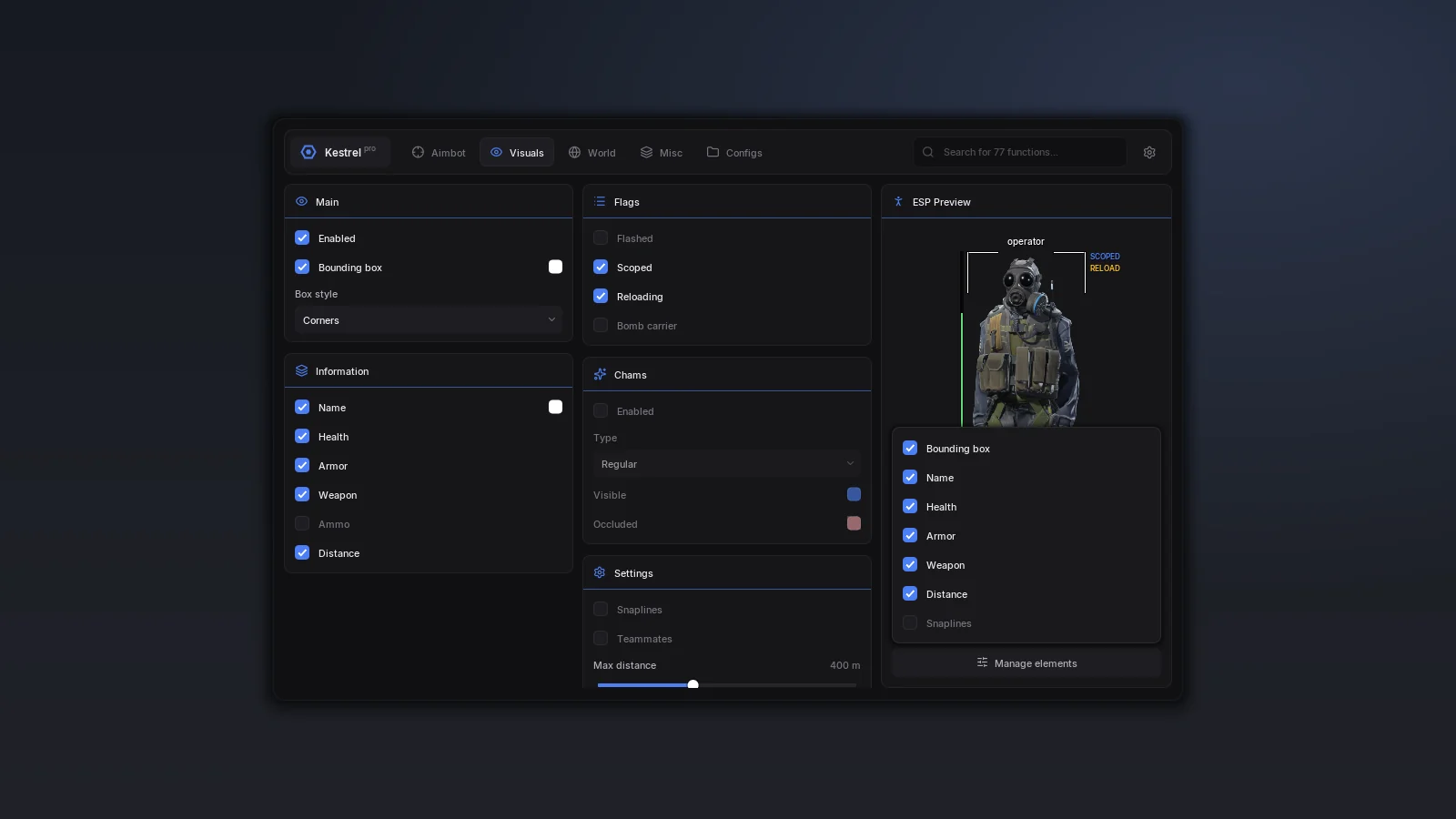The width and height of the screenshot is (1456, 819).
Task: Click the search magnifier icon
Action: click(928, 152)
